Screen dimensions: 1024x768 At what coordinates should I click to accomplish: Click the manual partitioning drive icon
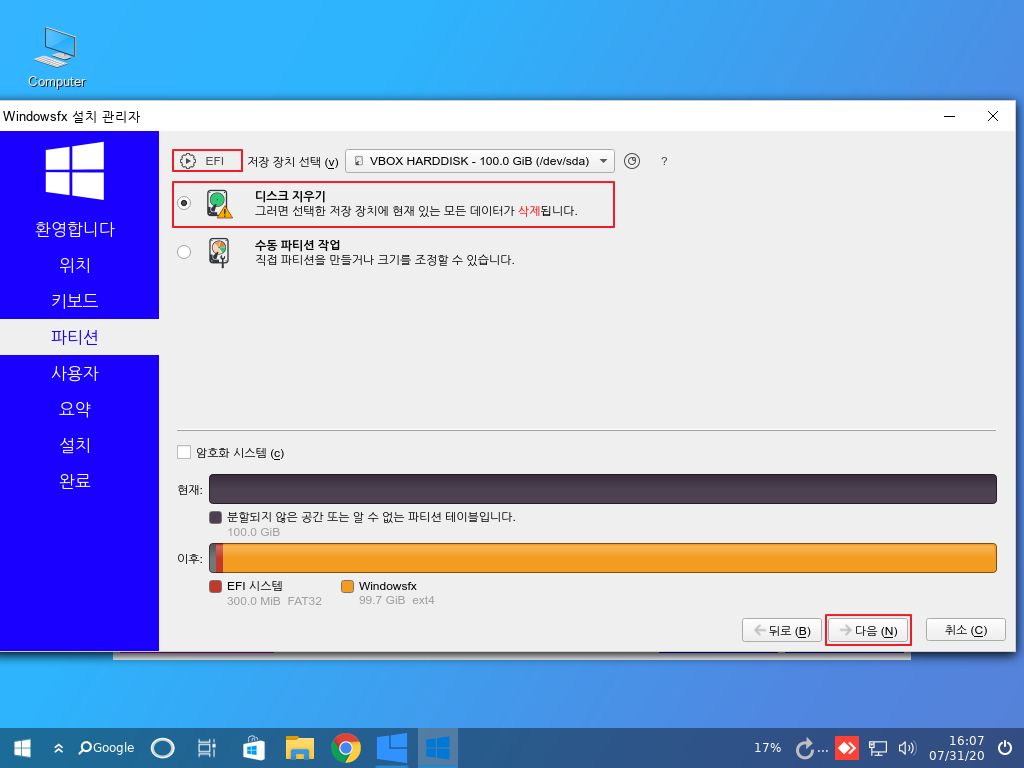pyautogui.click(x=219, y=253)
